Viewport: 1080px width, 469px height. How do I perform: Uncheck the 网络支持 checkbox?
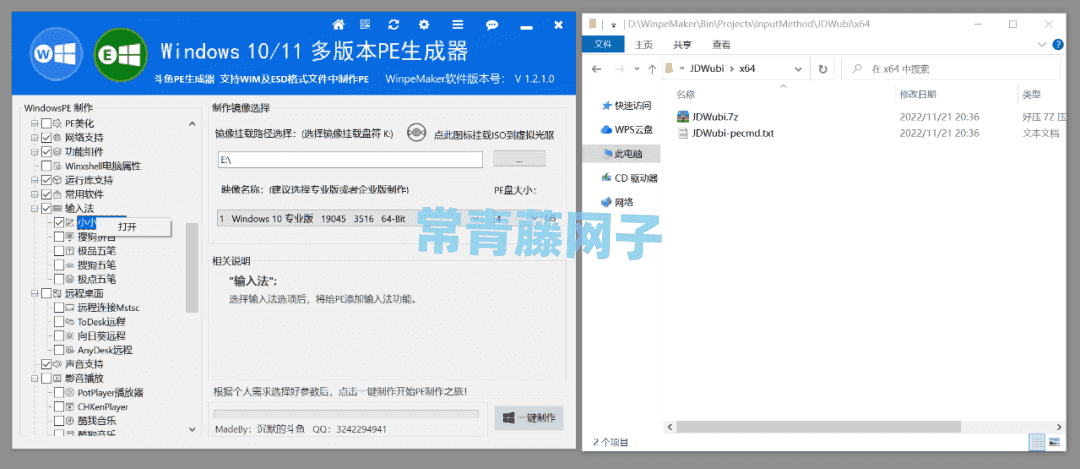pyautogui.click(x=46, y=138)
